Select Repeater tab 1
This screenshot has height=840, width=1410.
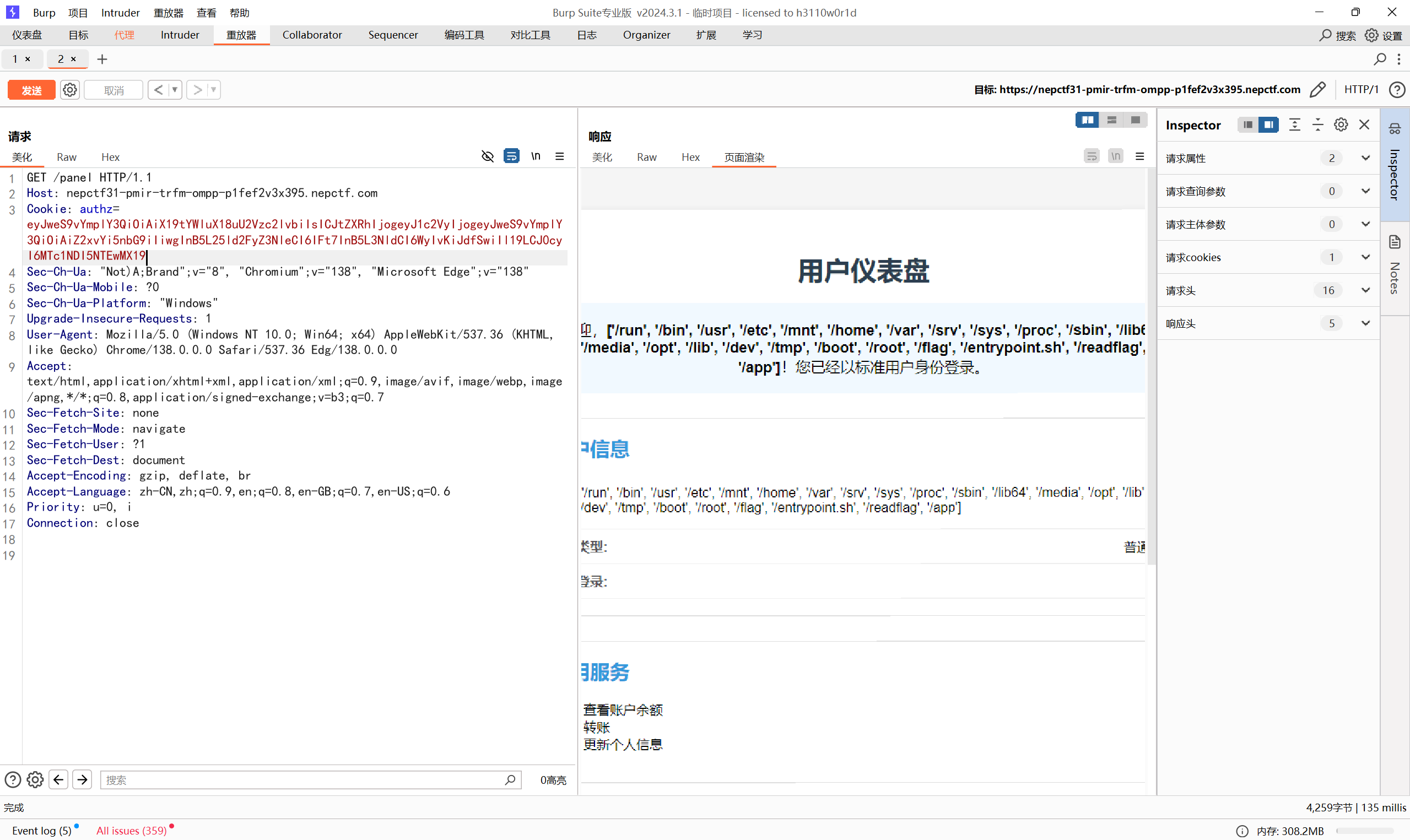pyautogui.click(x=15, y=59)
